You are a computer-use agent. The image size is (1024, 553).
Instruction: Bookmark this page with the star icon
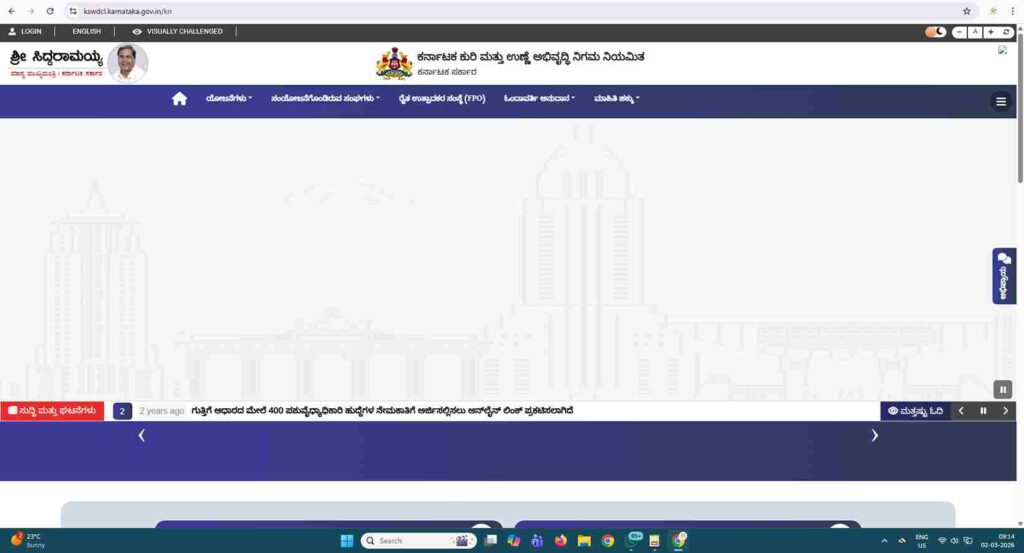(967, 11)
